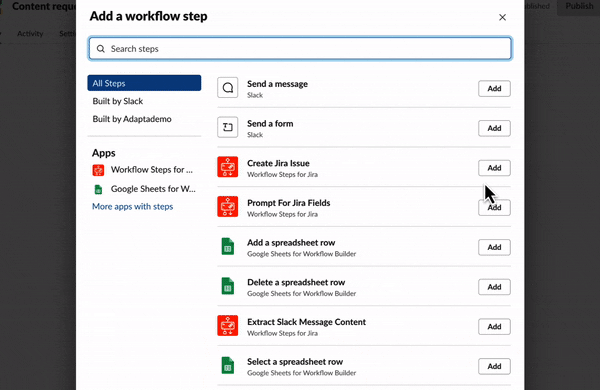Add the Send a form step
Image resolution: width=600 pixels, height=390 pixels.
tap(494, 128)
